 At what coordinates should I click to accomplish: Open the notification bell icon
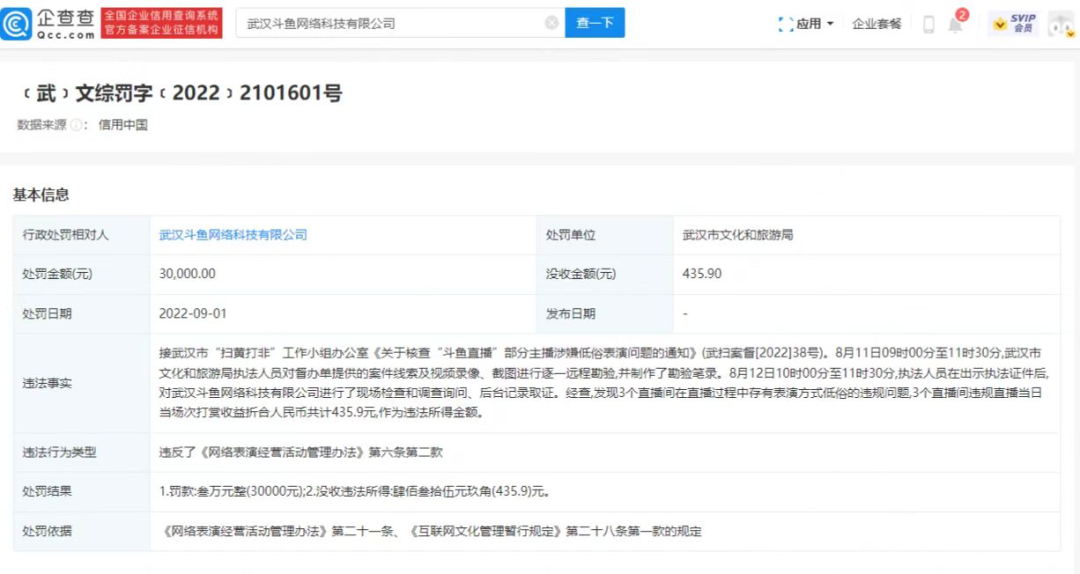tap(955, 25)
